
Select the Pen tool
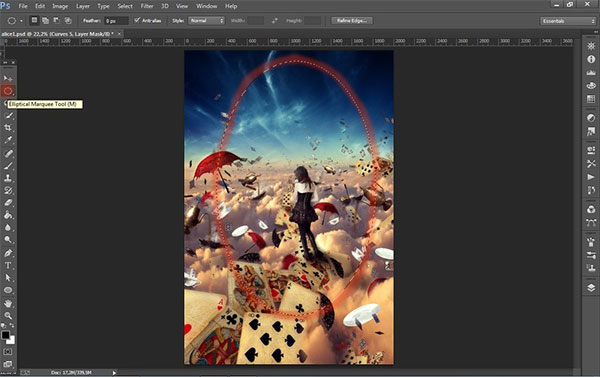point(8,253)
